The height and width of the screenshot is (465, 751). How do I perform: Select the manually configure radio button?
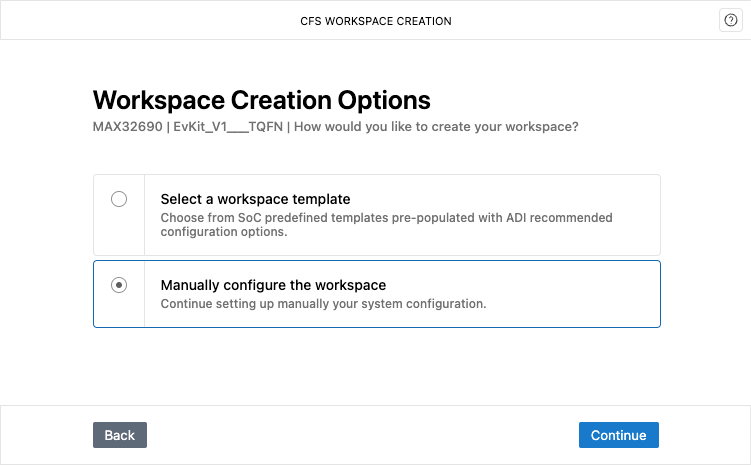[x=119, y=285]
